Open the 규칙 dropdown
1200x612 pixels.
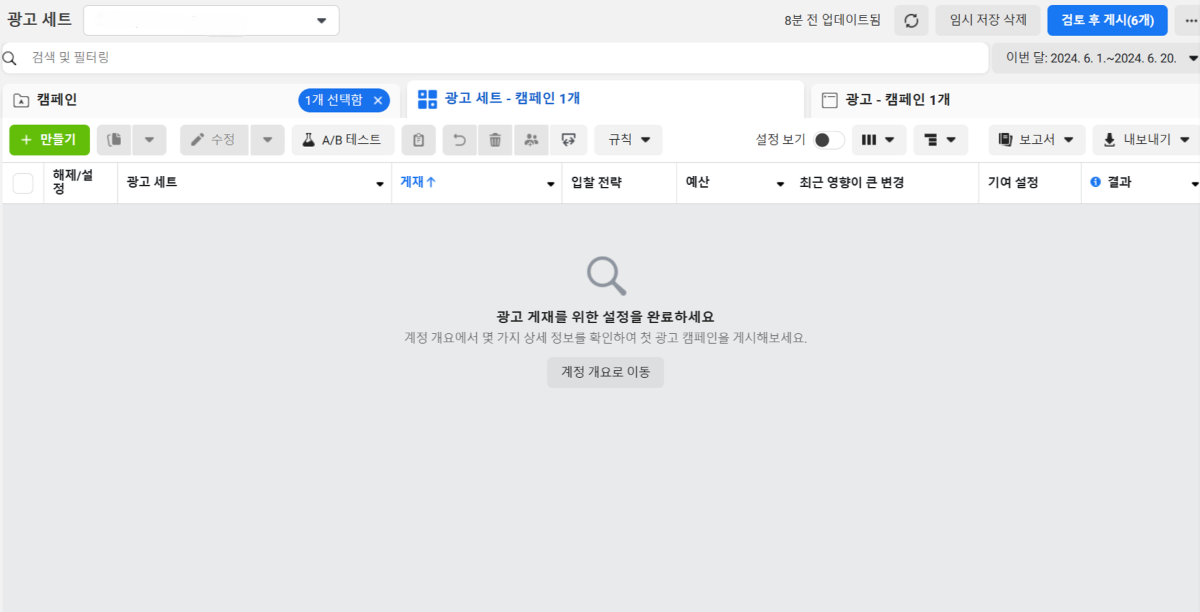pyautogui.click(x=627, y=139)
